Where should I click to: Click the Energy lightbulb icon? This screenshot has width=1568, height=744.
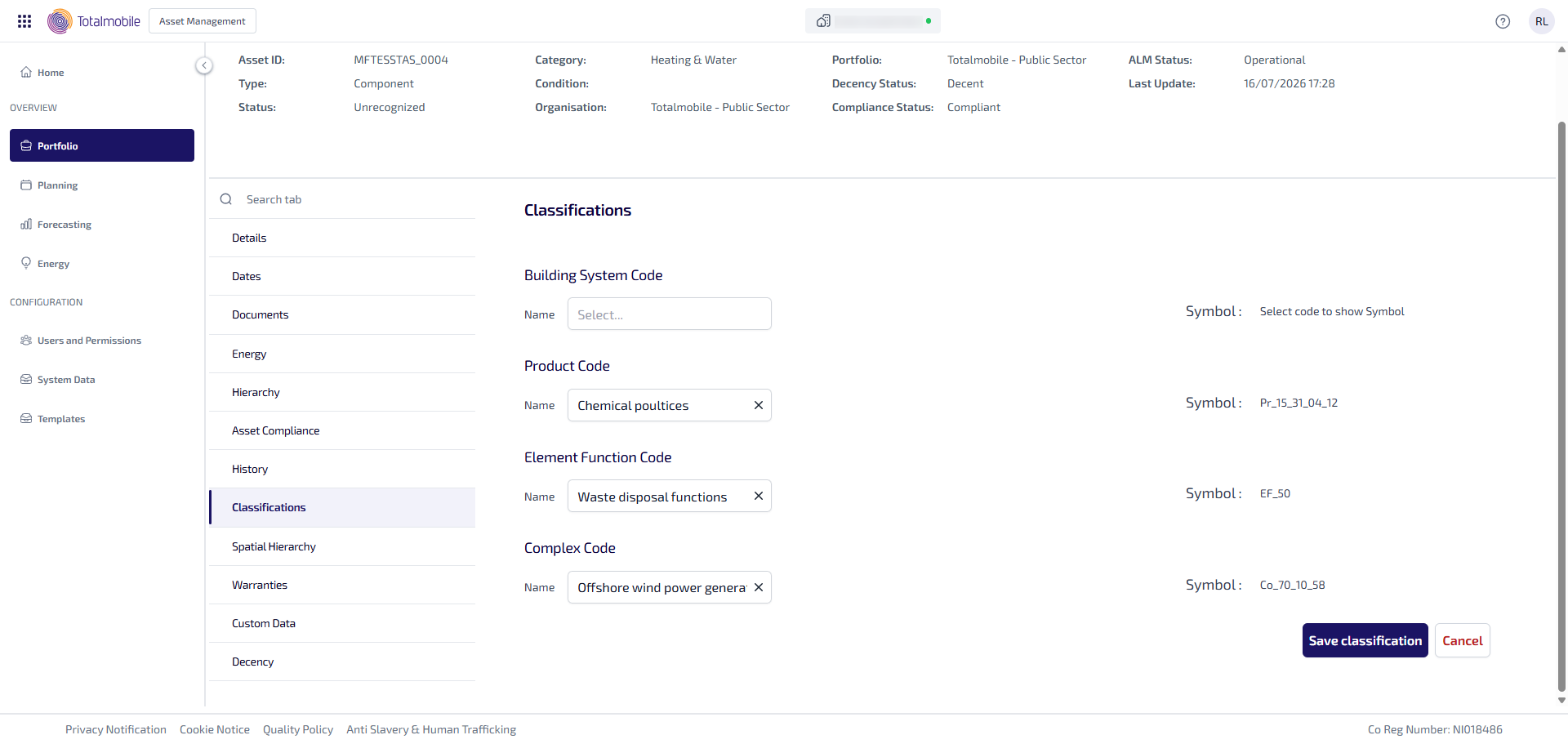(26, 263)
